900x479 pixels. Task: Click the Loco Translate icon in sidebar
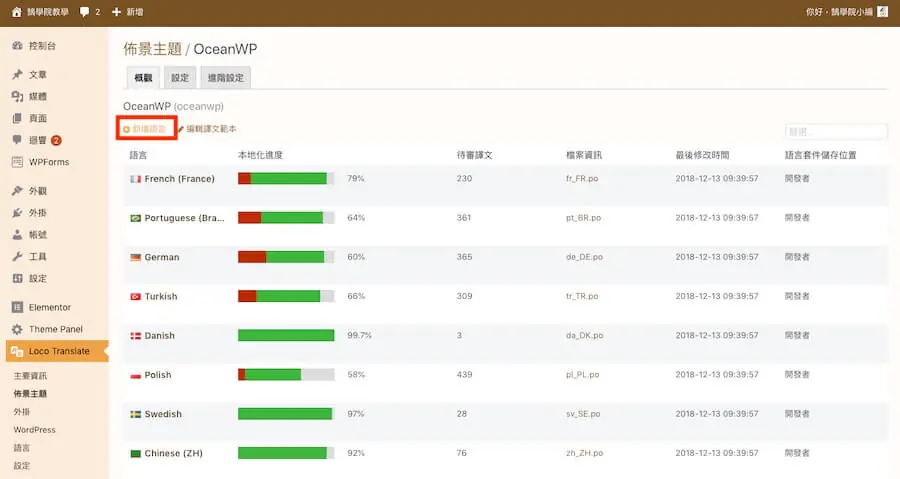[17, 351]
